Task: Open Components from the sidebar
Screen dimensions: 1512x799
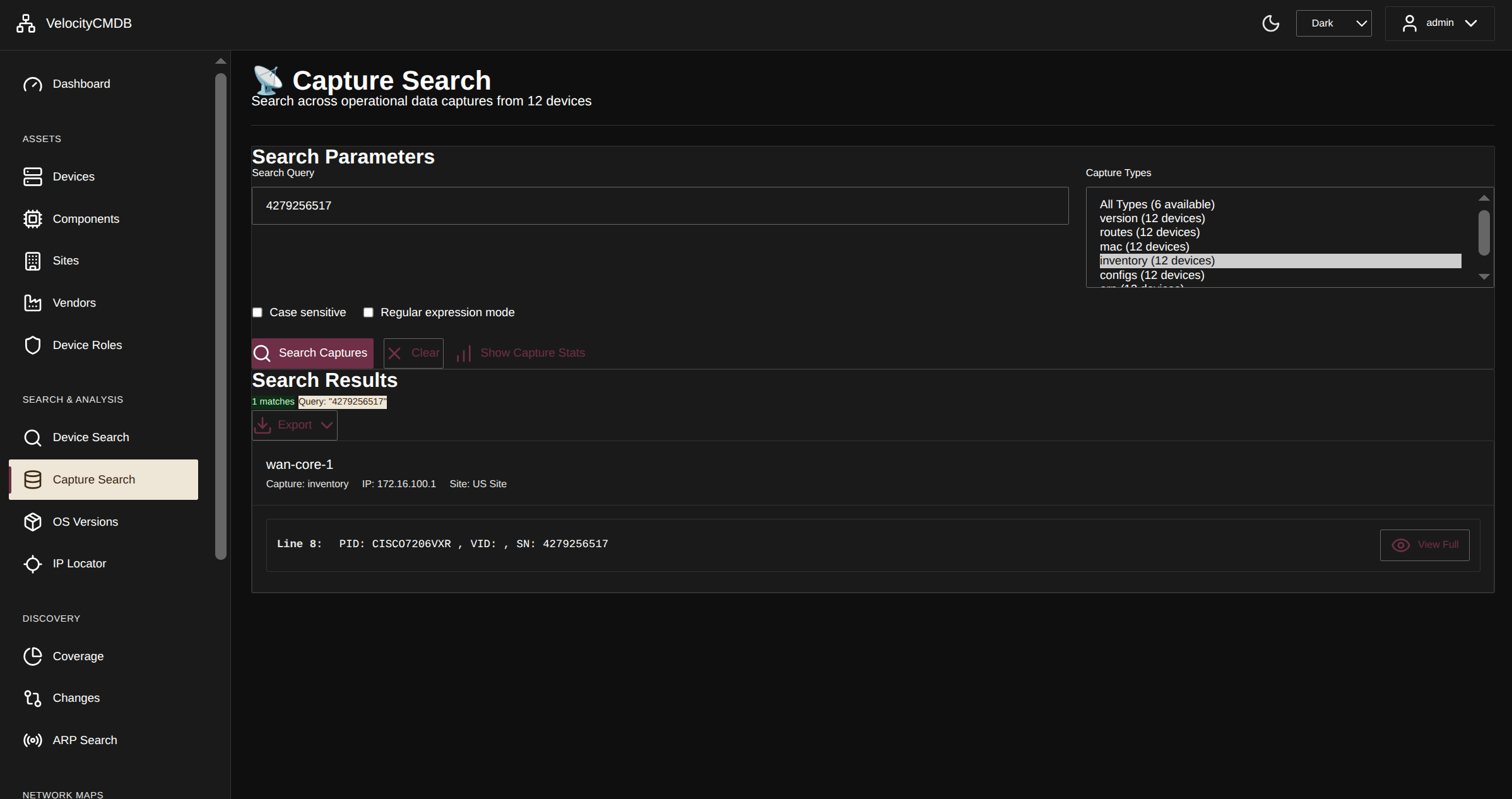Action: click(x=103, y=219)
